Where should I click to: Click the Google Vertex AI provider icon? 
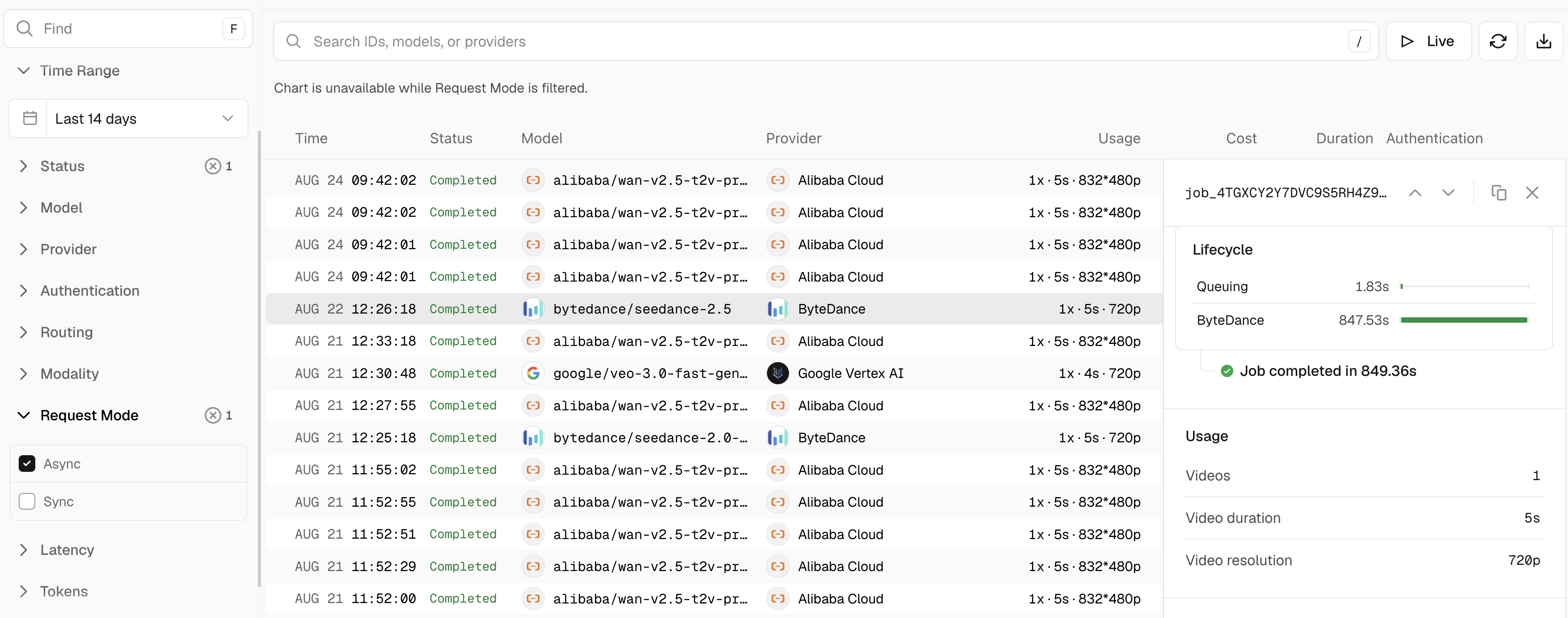[777, 373]
